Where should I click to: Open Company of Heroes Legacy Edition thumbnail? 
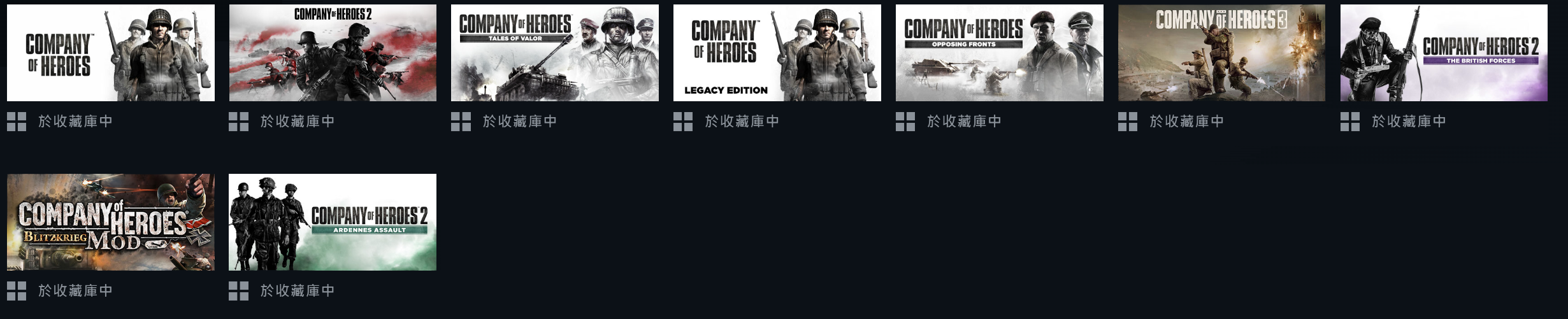(777, 53)
